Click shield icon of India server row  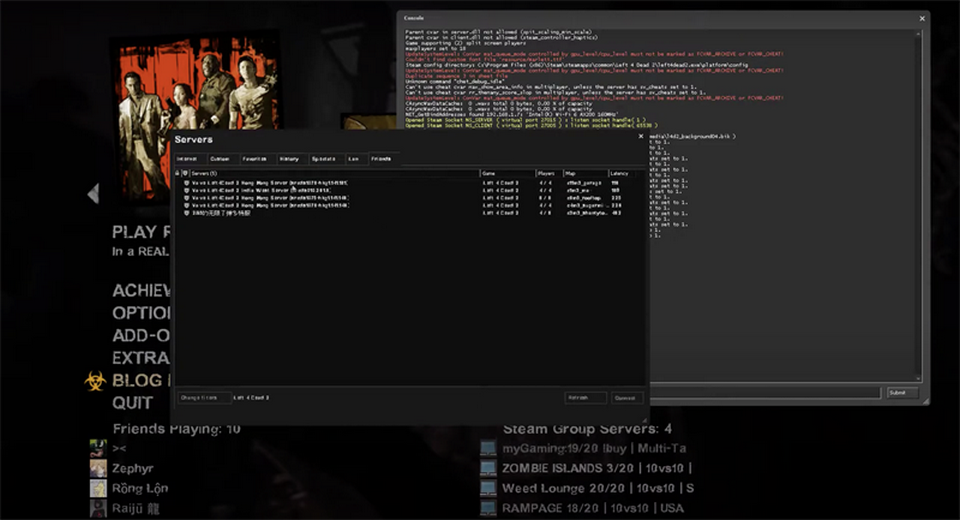point(186,190)
